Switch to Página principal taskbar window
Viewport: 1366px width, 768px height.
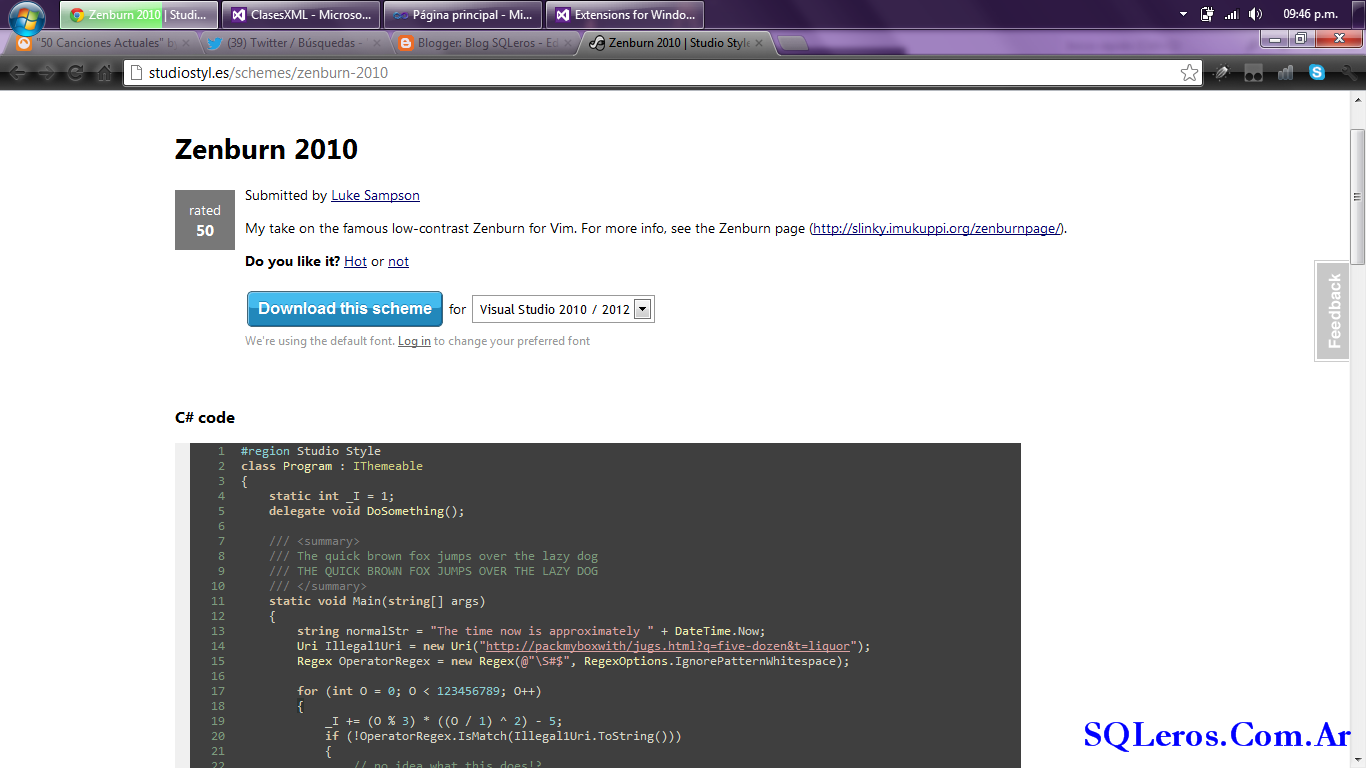(462, 15)
